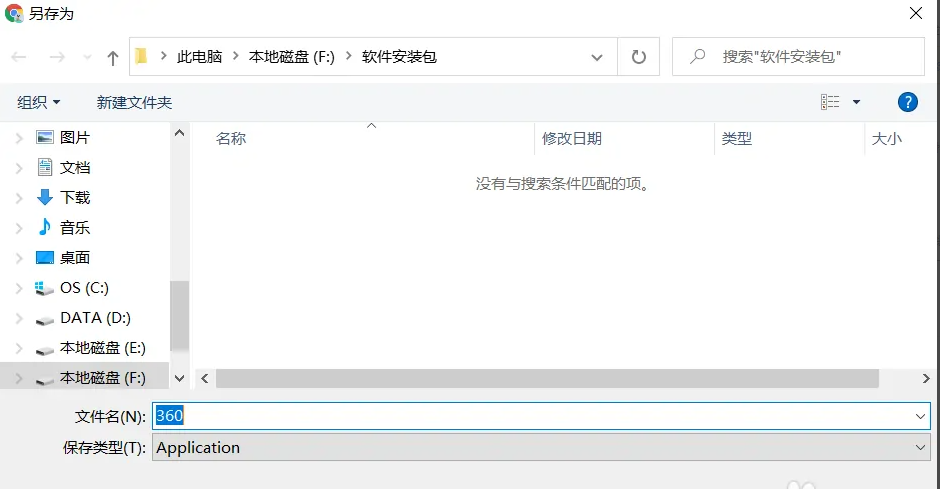Sort by the 修改日期 column header
Screen dimensions: 940x489
[x=572, y=139]
